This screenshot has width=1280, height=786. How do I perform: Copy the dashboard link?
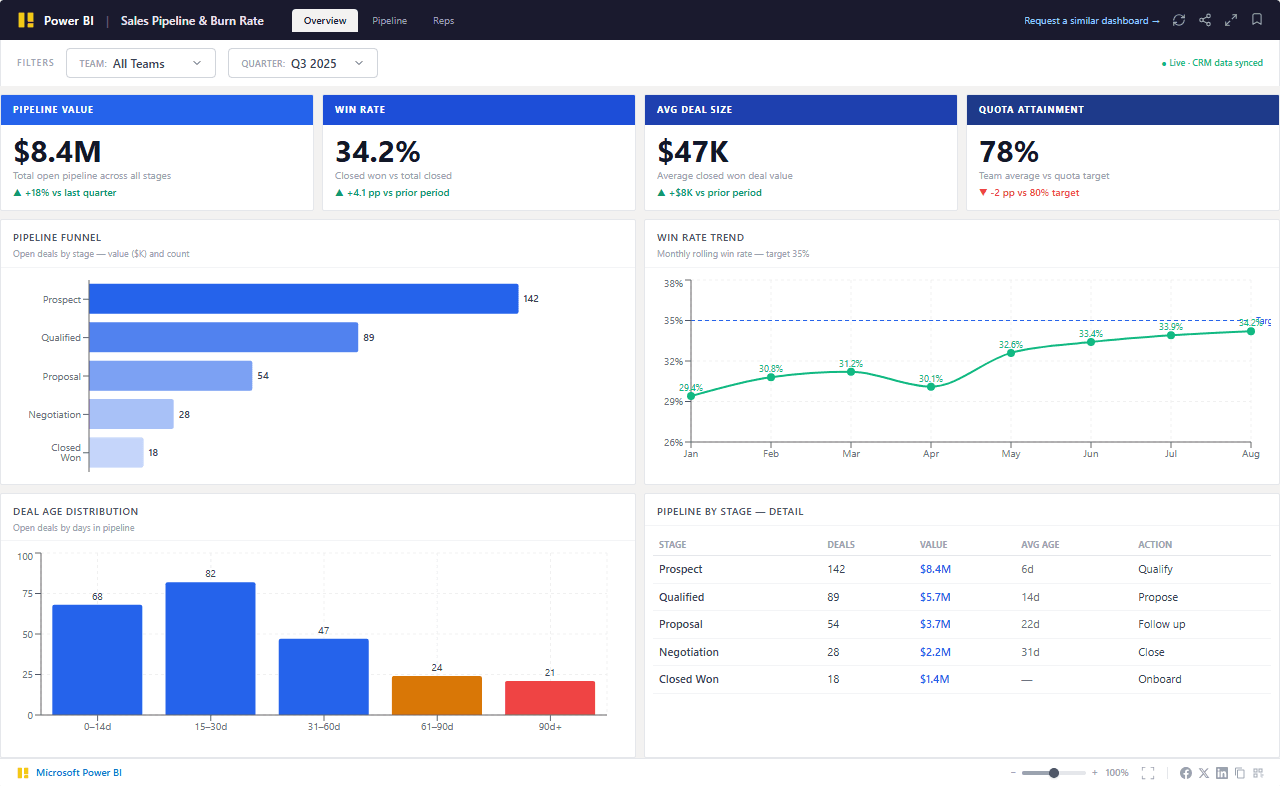1240,773
